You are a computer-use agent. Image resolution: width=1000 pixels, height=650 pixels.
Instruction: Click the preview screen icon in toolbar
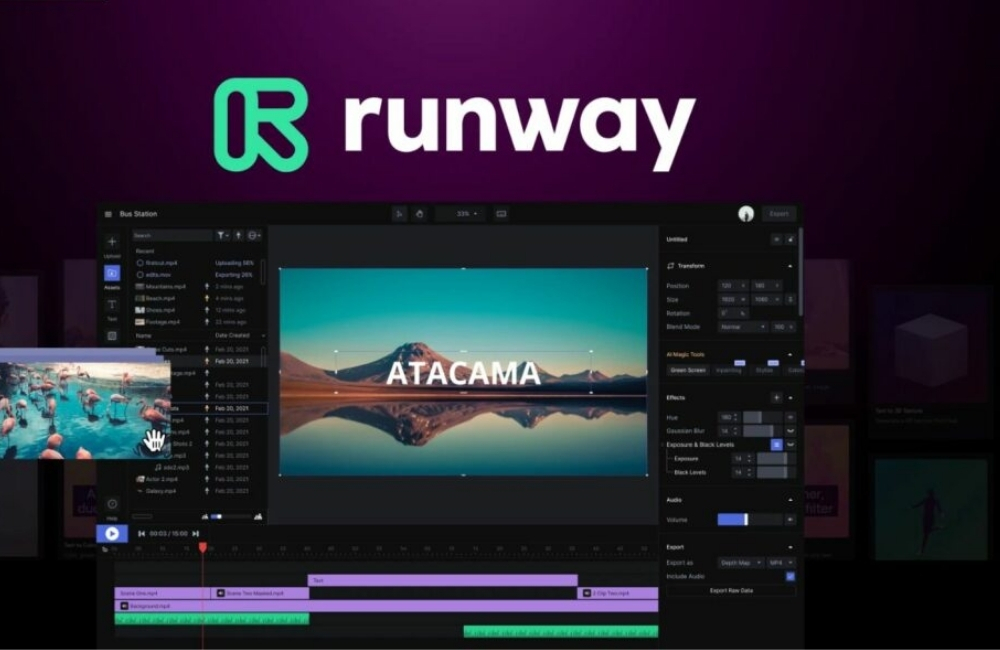(x=501, y=214)
